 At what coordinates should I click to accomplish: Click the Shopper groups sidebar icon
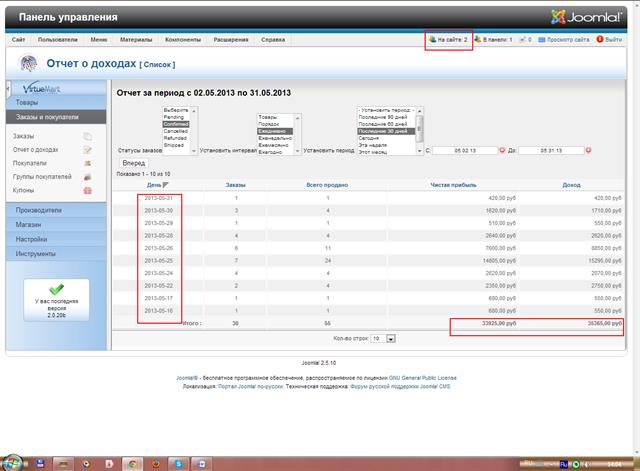point(88,176)
